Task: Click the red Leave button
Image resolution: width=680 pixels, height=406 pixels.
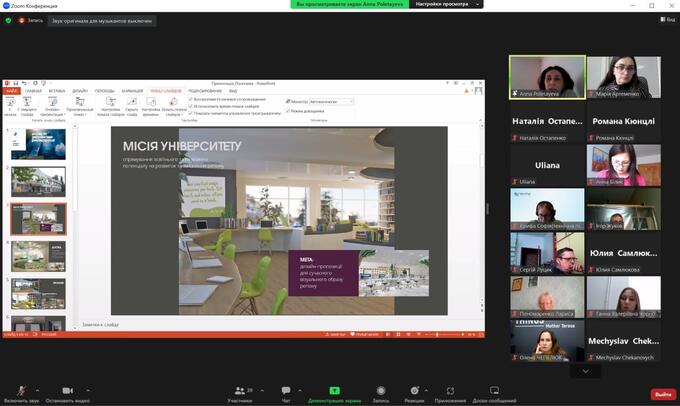Action: (x=662, y=393)
